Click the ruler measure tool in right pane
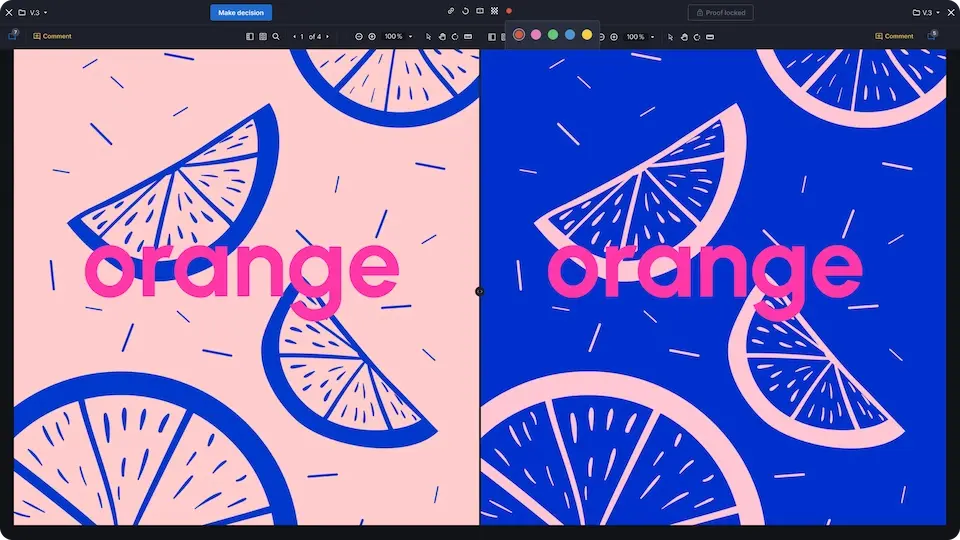This screenshot has width=960, height=540. point(710,36)
